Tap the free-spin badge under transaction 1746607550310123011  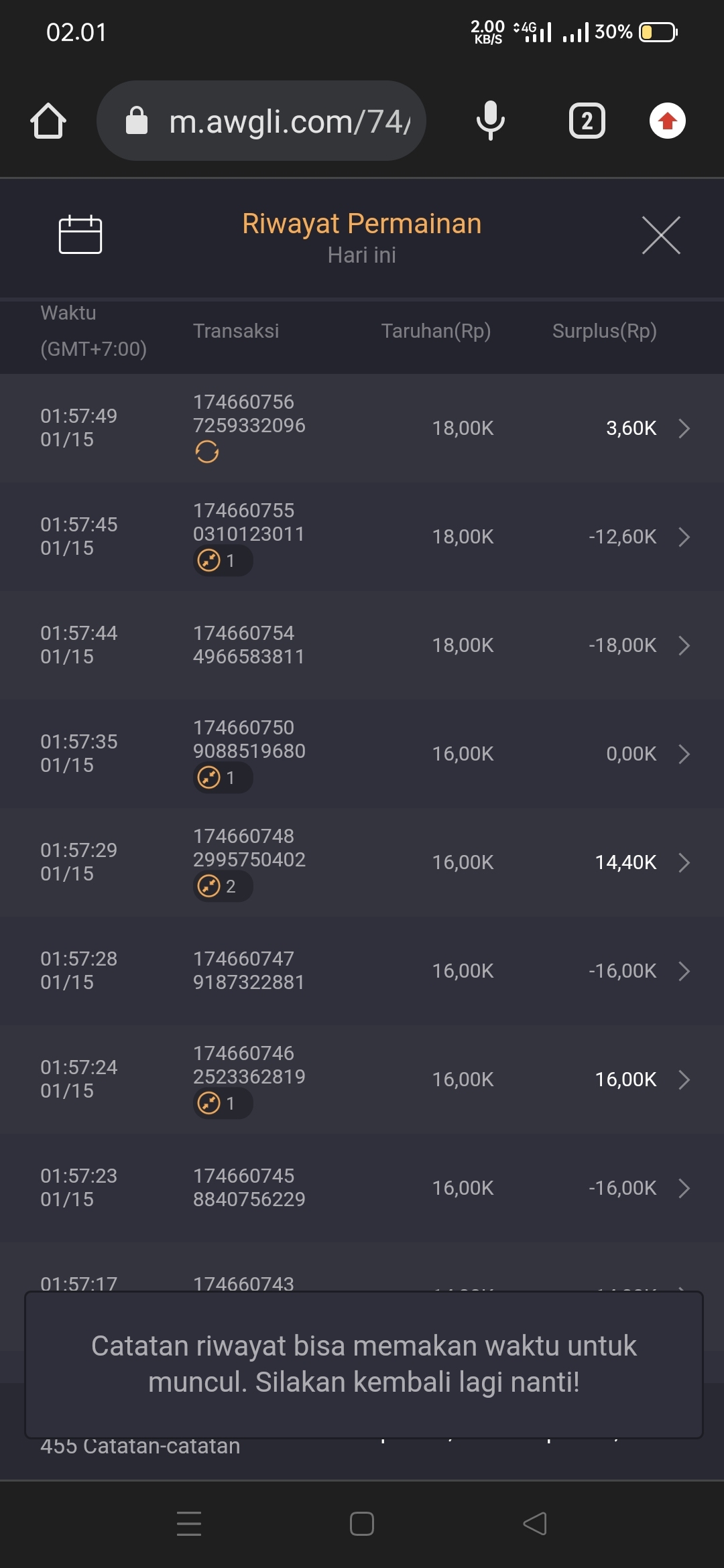click(x=223, y=560)
